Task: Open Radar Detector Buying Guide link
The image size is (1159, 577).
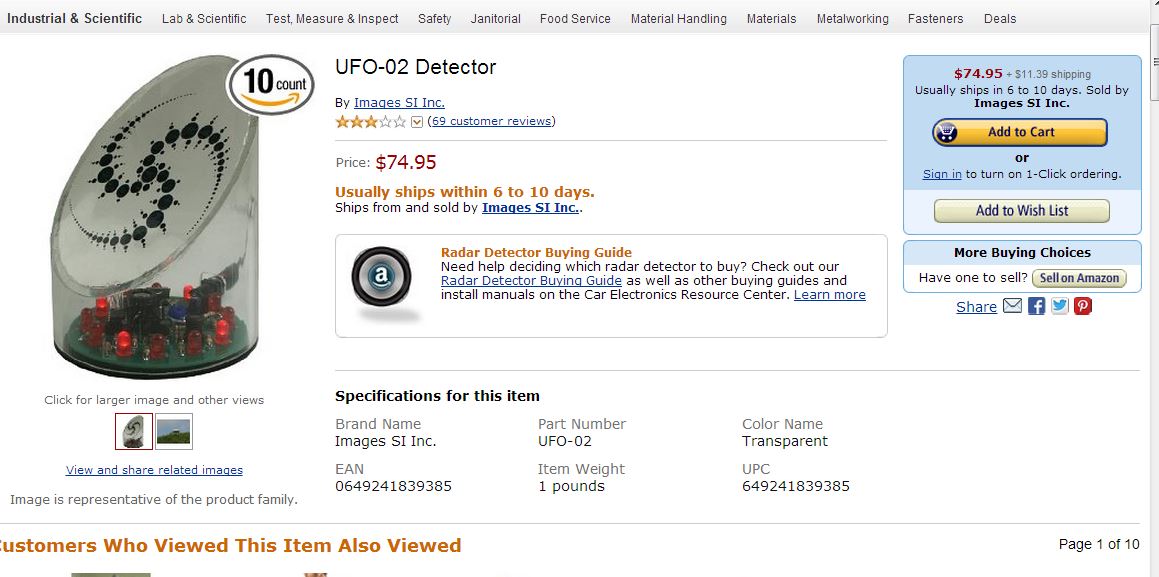Action: pyautogui.click(x=531, y=281)
